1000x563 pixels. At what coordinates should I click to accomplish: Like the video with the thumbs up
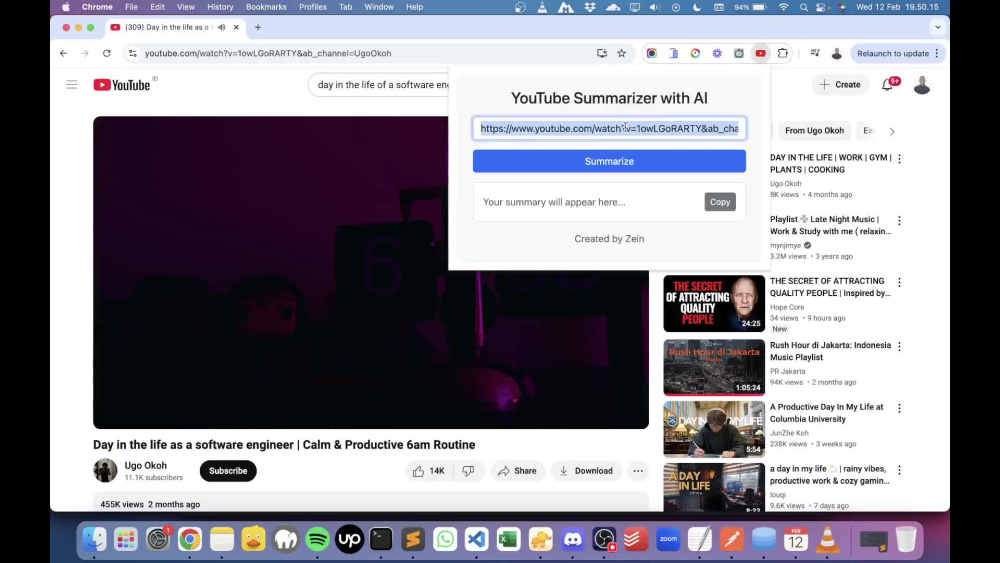pos(429,471)
